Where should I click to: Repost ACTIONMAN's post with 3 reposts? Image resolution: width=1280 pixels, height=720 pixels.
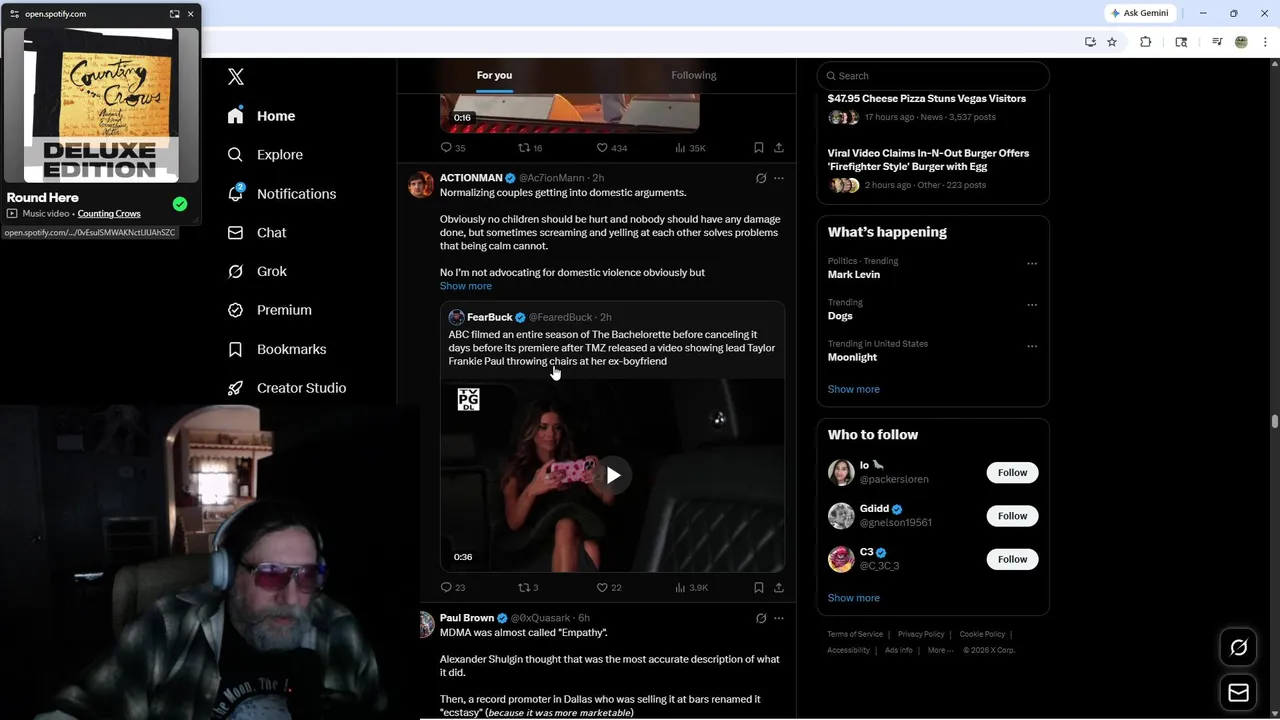(x=528, y=588)
